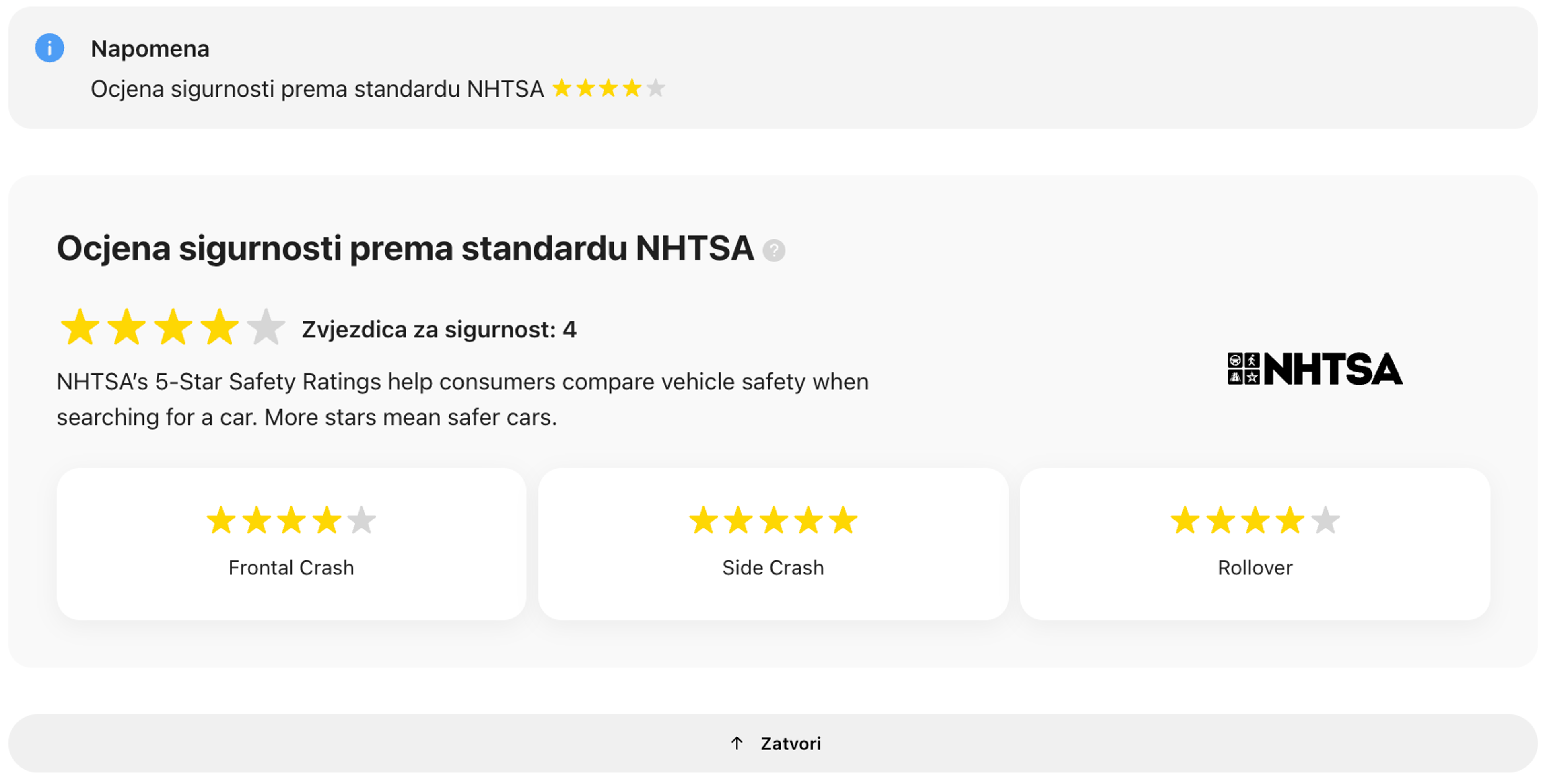This screenshot has height=784, width=1545.
Task: Click the large overall safety star rating
Action: tap(173, 327)
